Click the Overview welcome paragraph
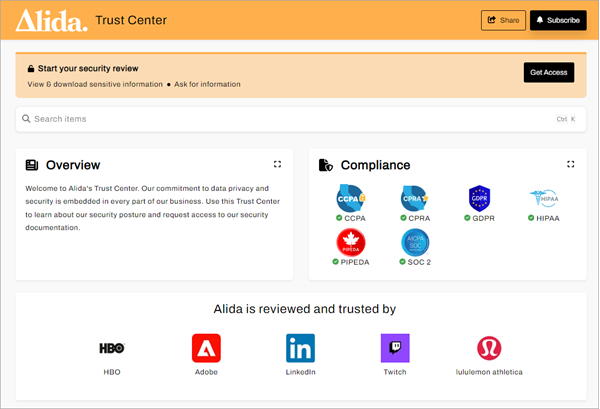 point(153,208)
